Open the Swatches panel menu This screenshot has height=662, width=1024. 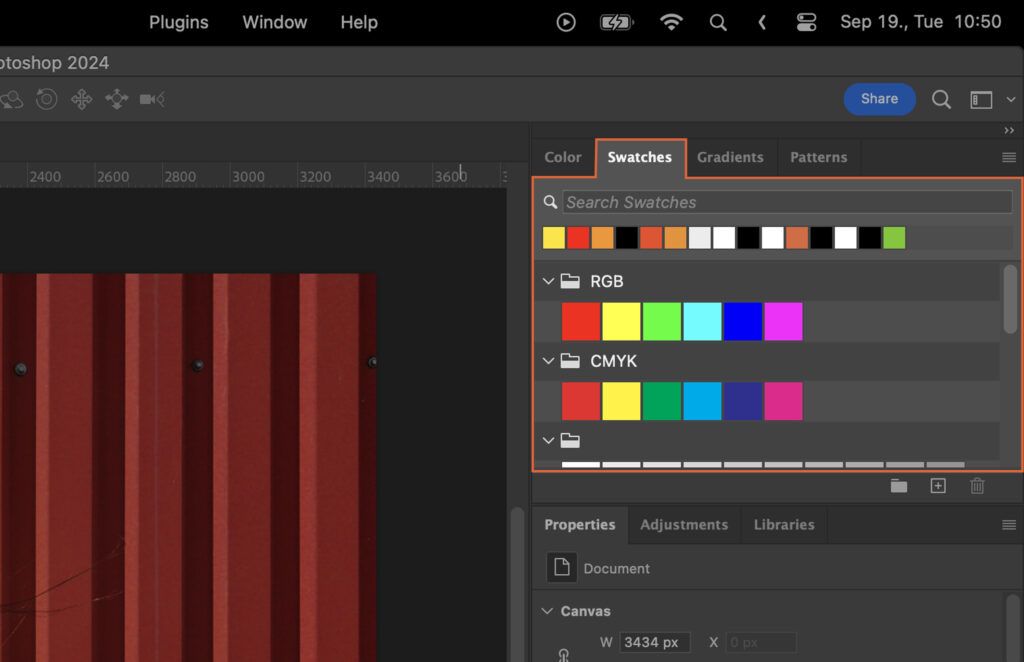click(x=1009, y=157)
